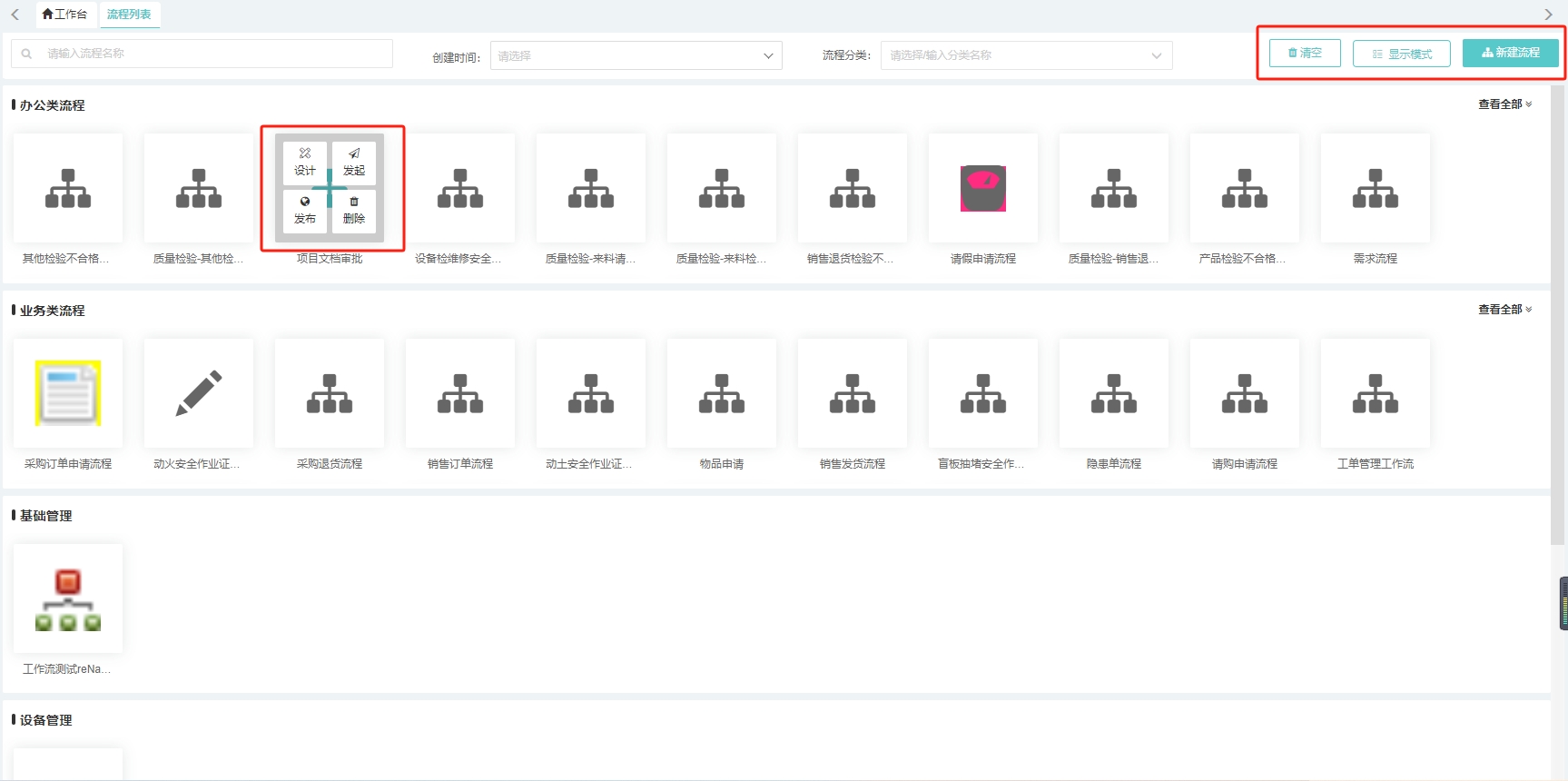Screen dimensions: 1568x781
Task: Switch to the 工作台 tab
Action: click(x=64, y=15)
